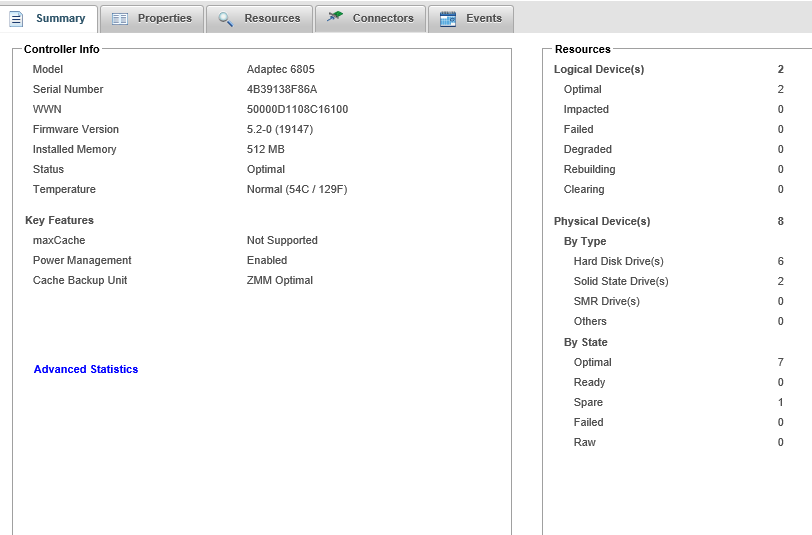Click the serial number value 4B39138F86A

tap(282, 90)
